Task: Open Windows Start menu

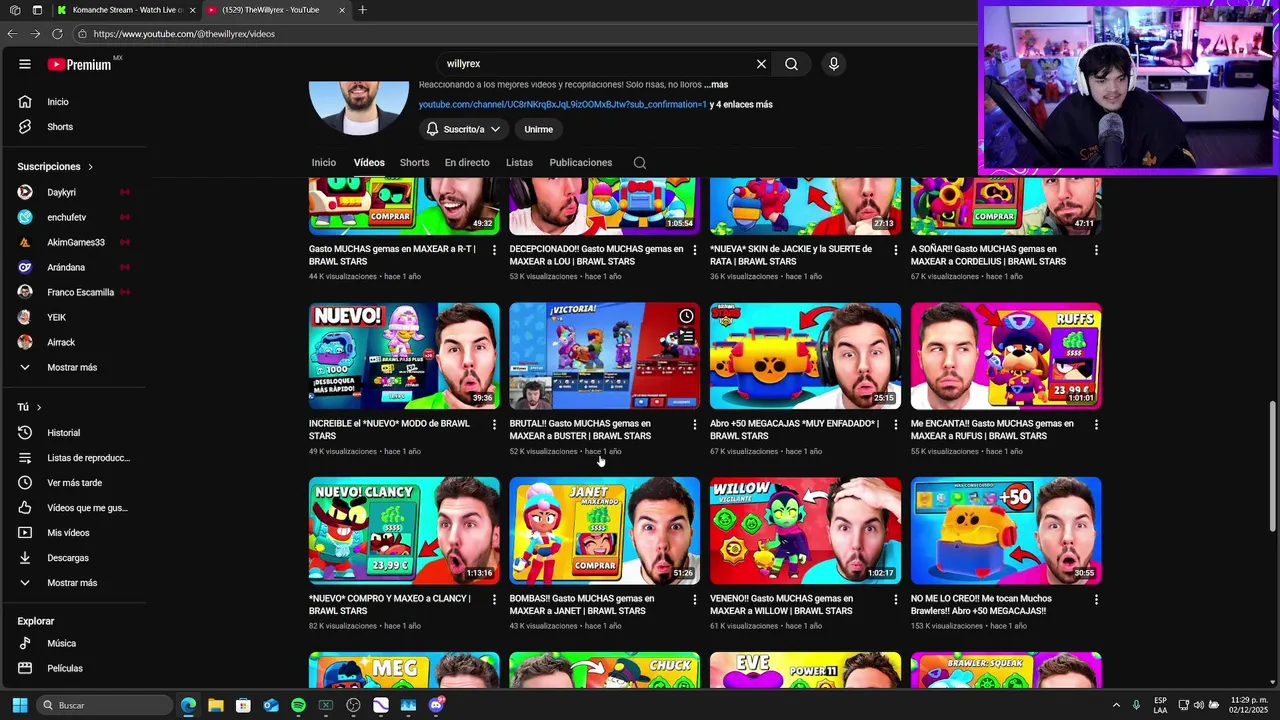Action: pos(19,705)
